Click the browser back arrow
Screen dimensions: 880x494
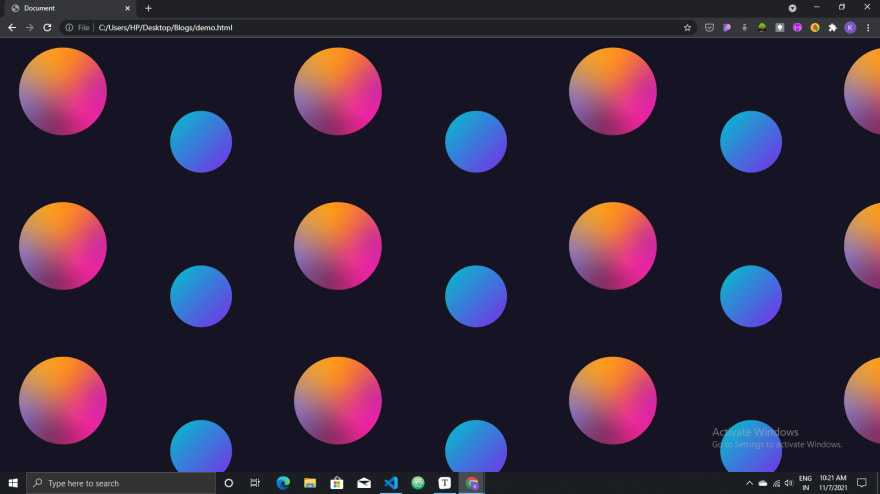tap(12, 28)
